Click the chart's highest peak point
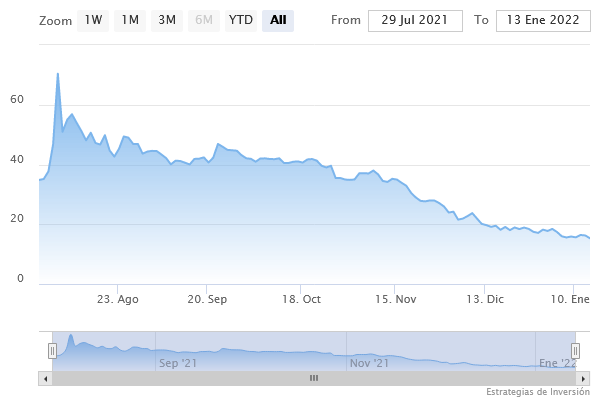Image resolution: width=600 pixels, height=400 pixels. tap(58, 73)
